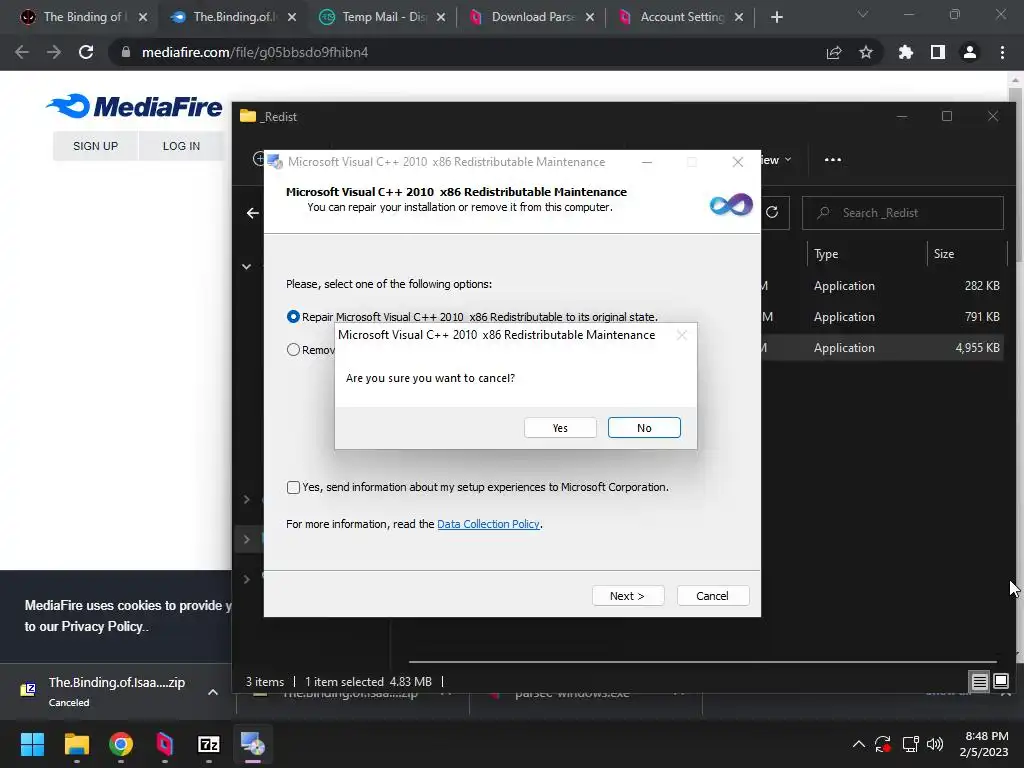Open File Explorer from the taskbar
1024x768 pixels.
click(76, 744)
